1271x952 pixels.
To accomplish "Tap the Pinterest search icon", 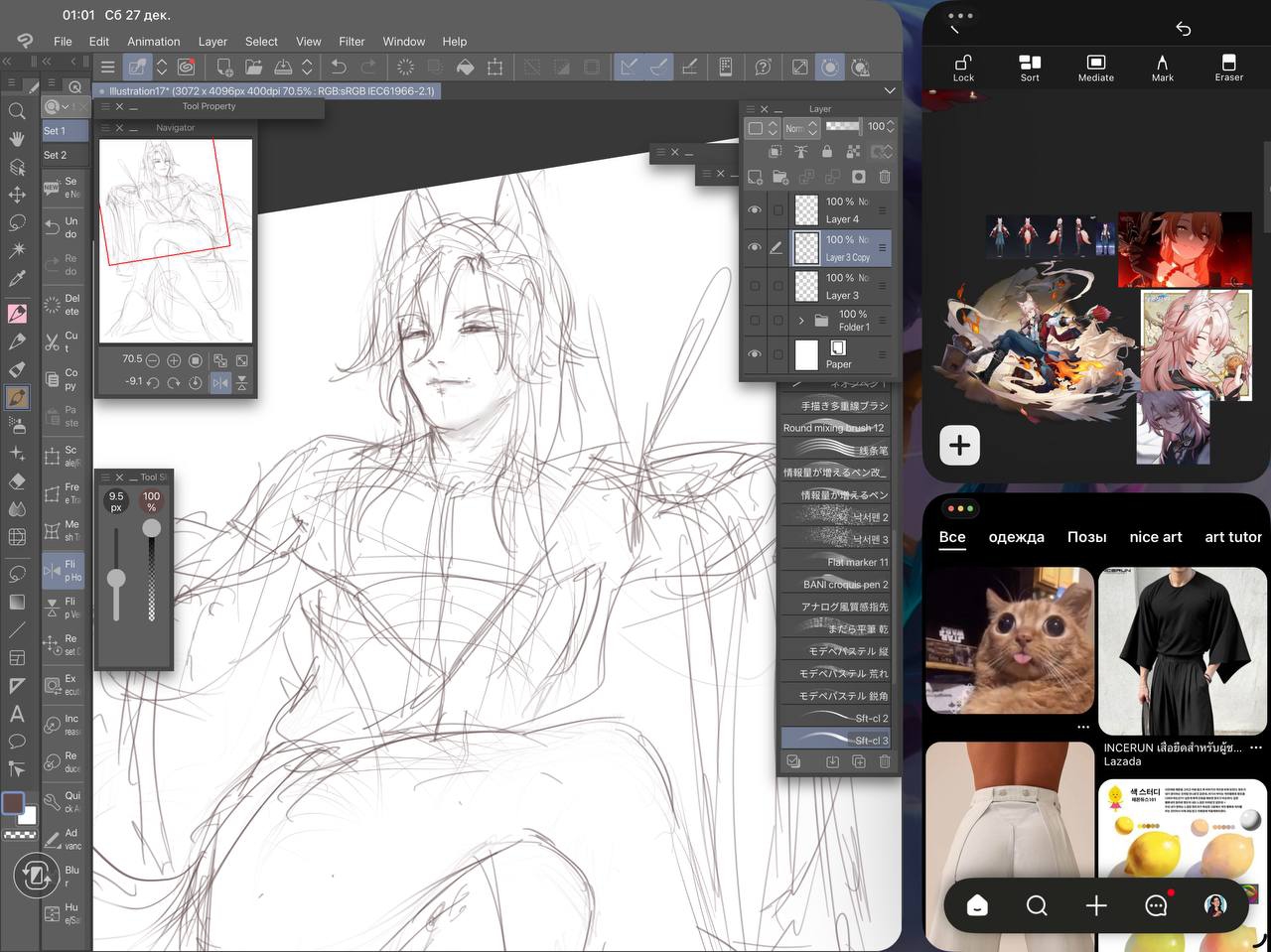I will (x=1037, y=905).
